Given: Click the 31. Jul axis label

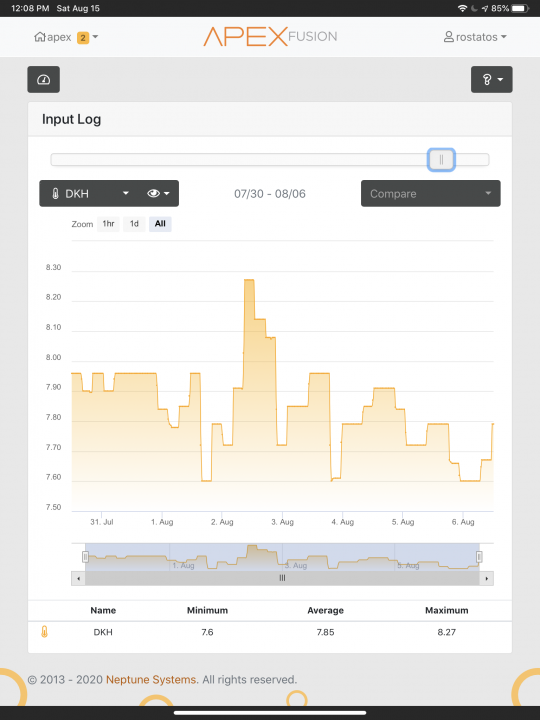Looking at the screenshot, I should pyautogui.click(x=101, y=522).
